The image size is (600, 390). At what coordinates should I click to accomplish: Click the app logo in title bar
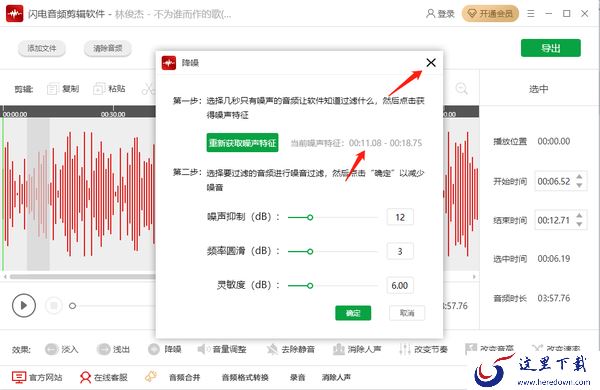(x=15, y=14)
